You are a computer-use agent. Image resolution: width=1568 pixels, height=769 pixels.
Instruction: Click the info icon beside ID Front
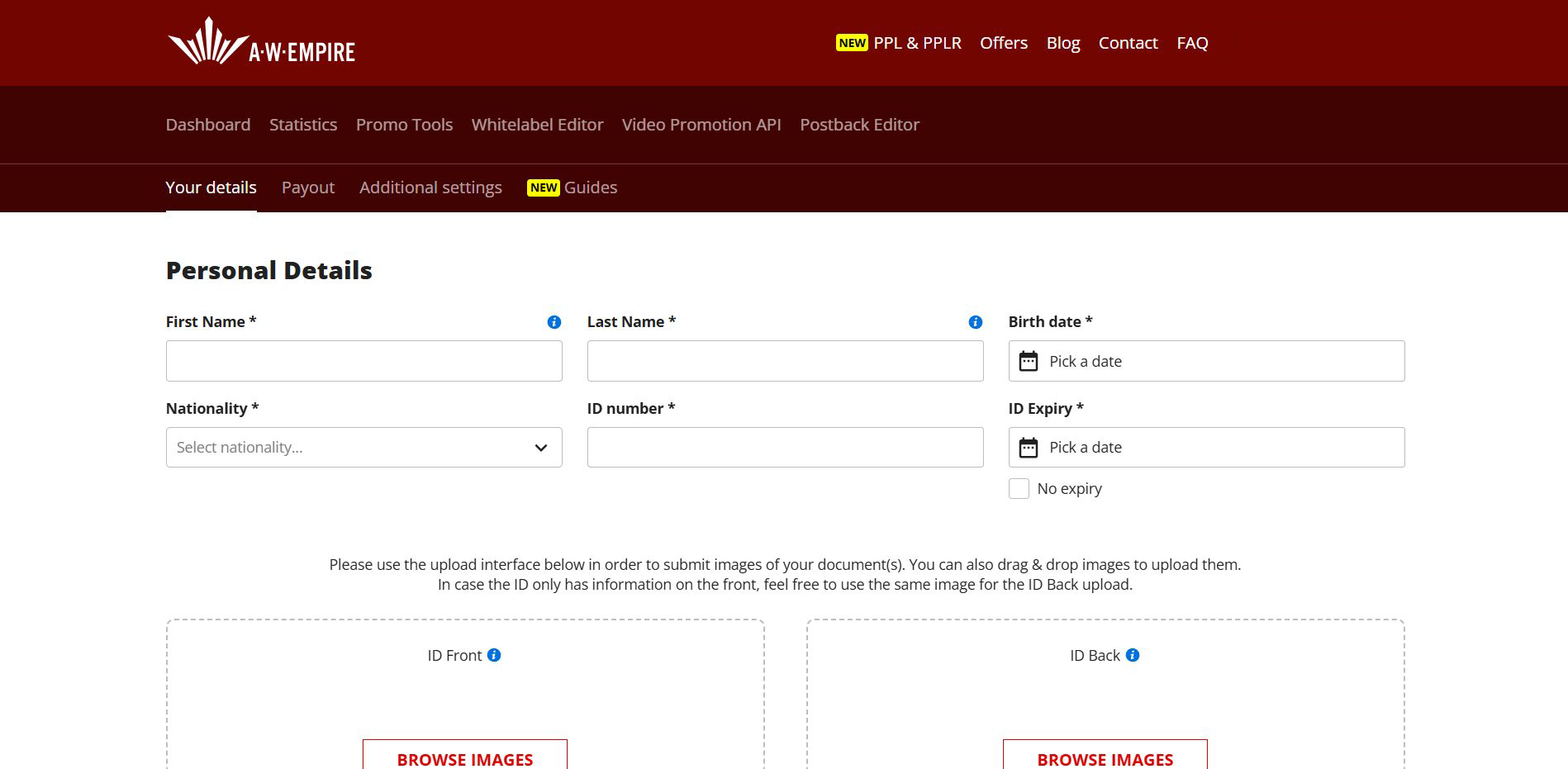494,655
